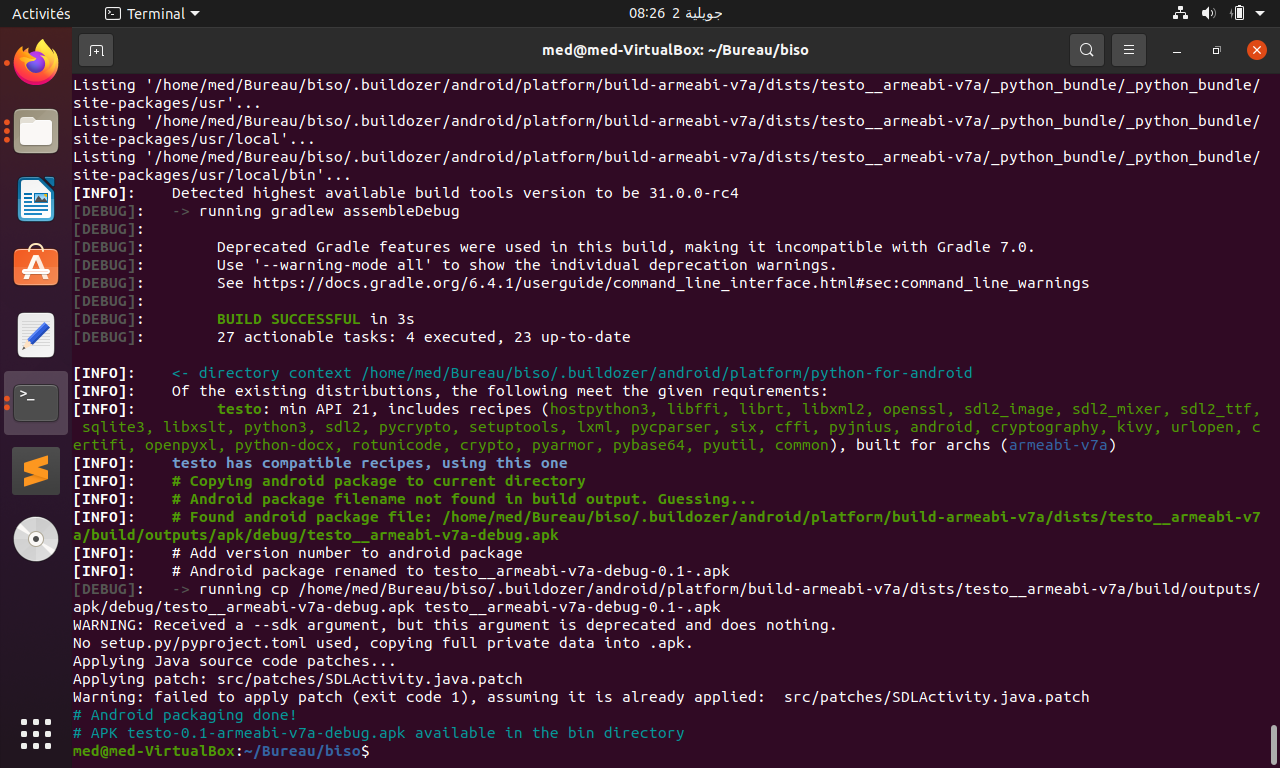
Task: Open the terminal hamburger menu
Action: (x=1128, y=49)
